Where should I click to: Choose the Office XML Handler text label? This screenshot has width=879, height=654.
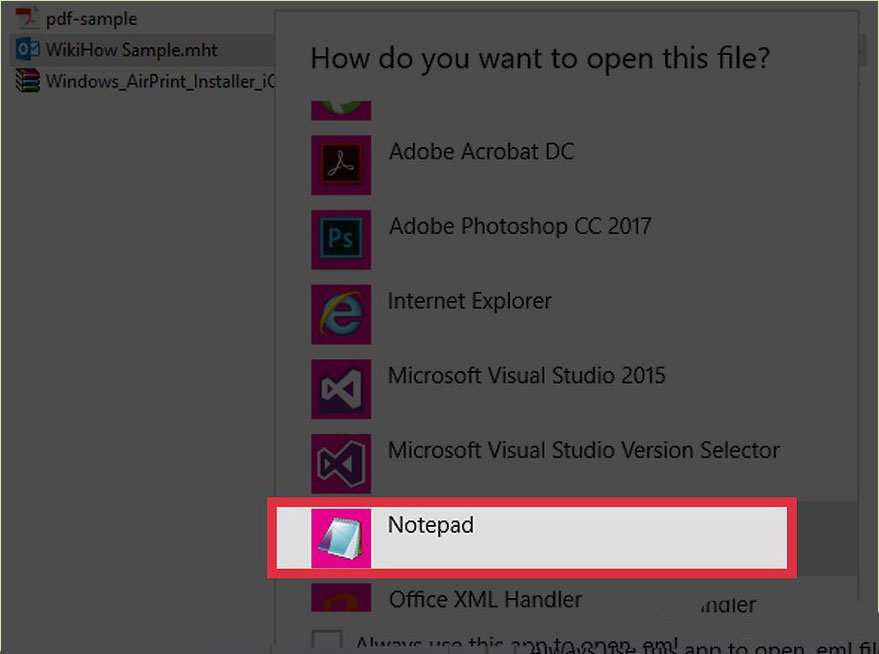tap(485, 600)
